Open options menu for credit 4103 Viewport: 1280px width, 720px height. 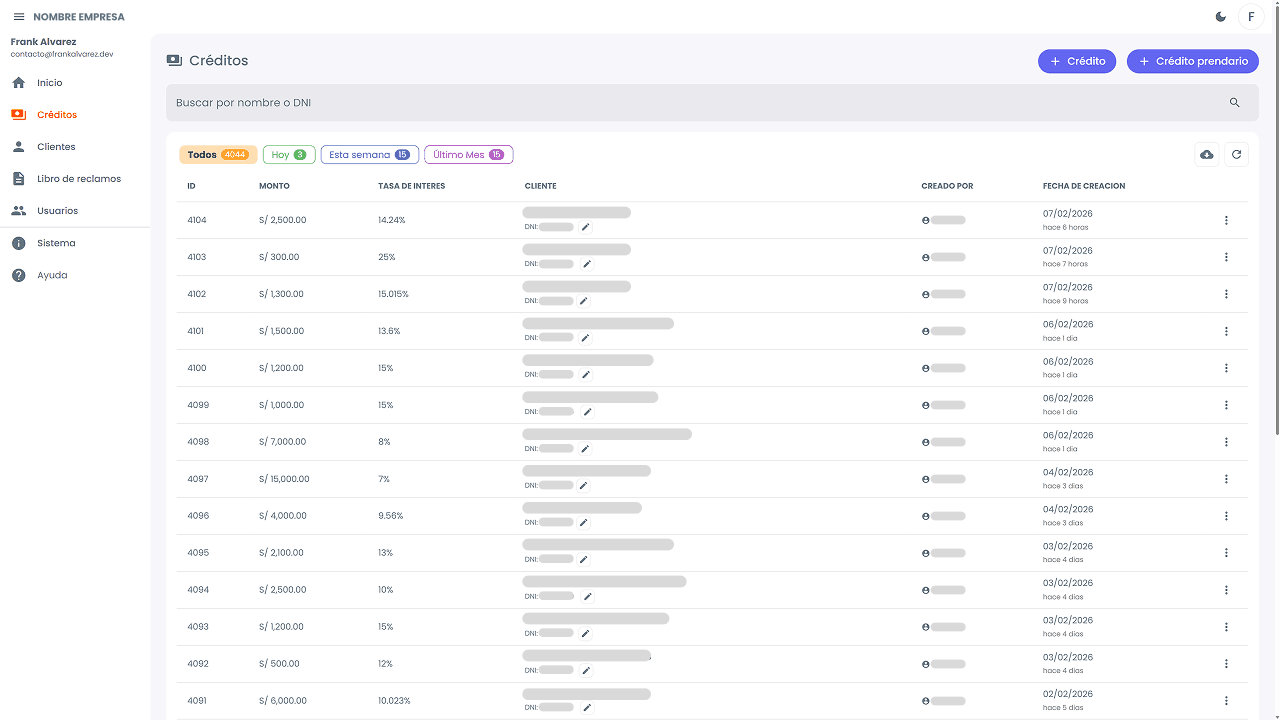tap(1226, 257)
